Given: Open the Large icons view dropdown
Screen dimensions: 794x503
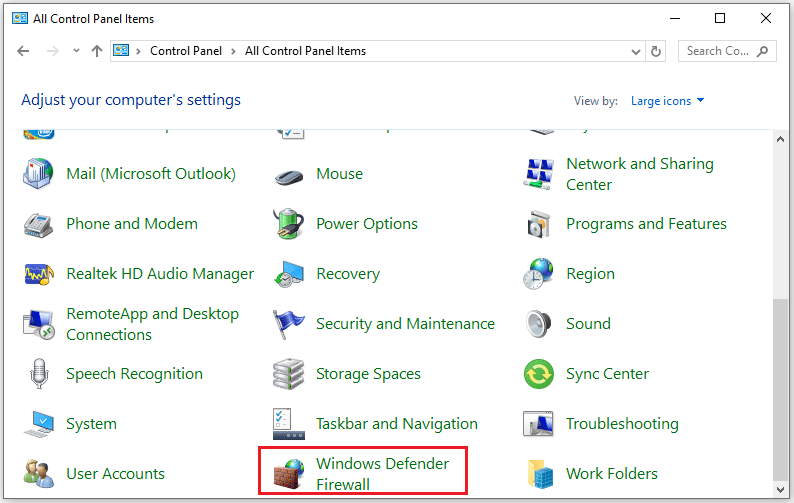Looking at the screenshot, I should [x=667, y=101].
